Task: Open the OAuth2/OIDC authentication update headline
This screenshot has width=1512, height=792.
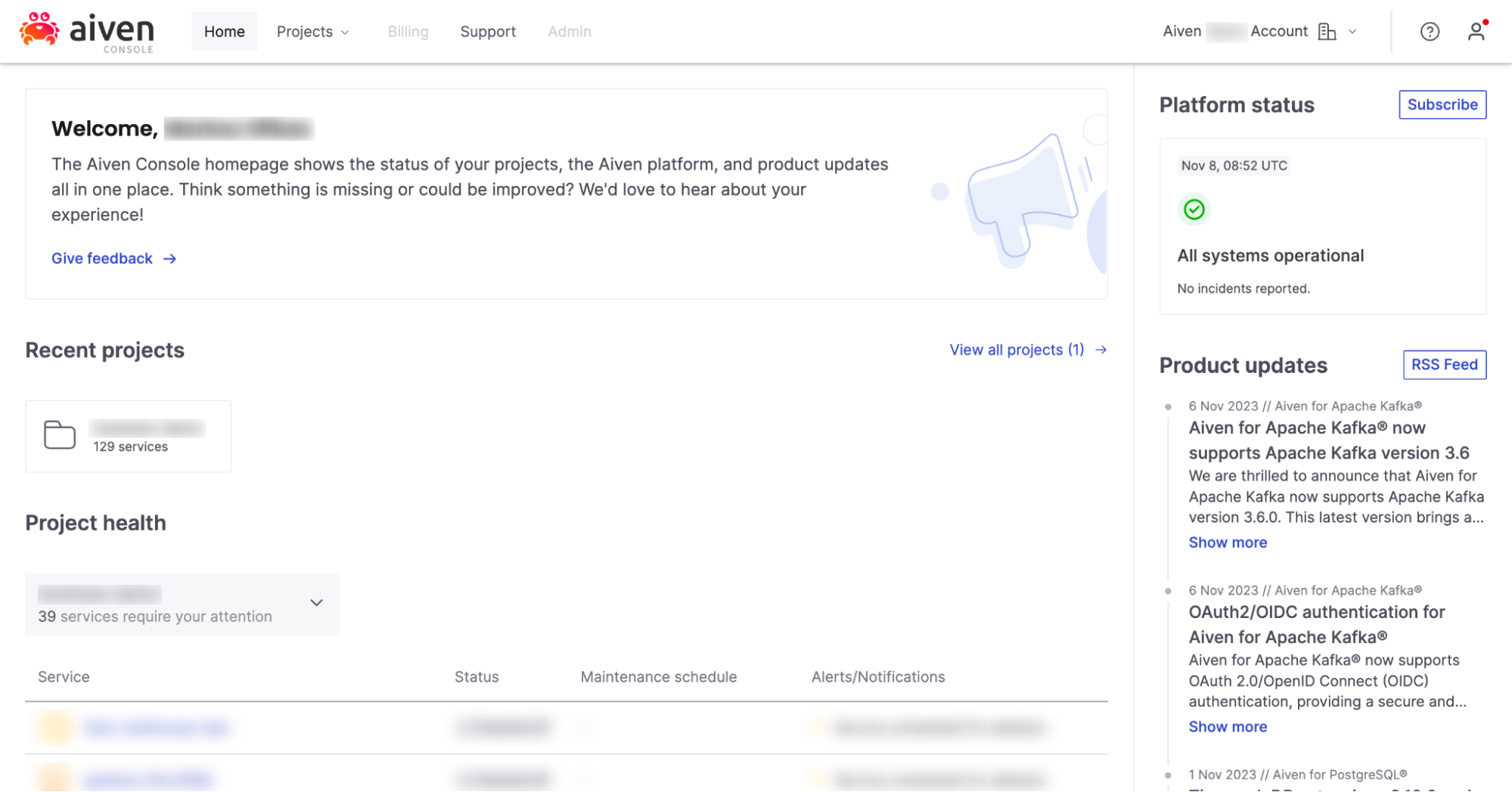Action: tap(1317, 625)
